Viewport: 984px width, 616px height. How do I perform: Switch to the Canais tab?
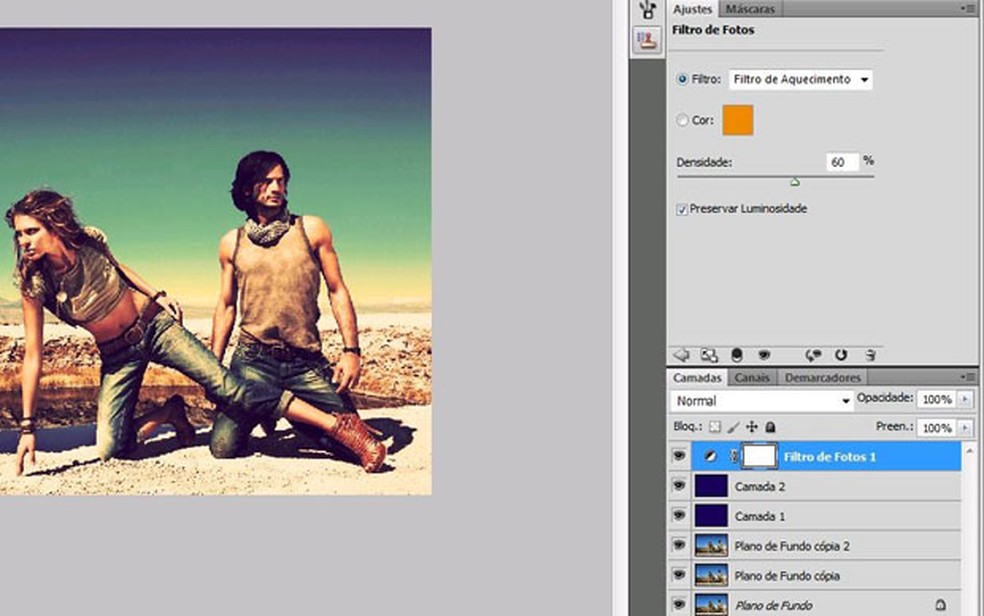point(752,378)
